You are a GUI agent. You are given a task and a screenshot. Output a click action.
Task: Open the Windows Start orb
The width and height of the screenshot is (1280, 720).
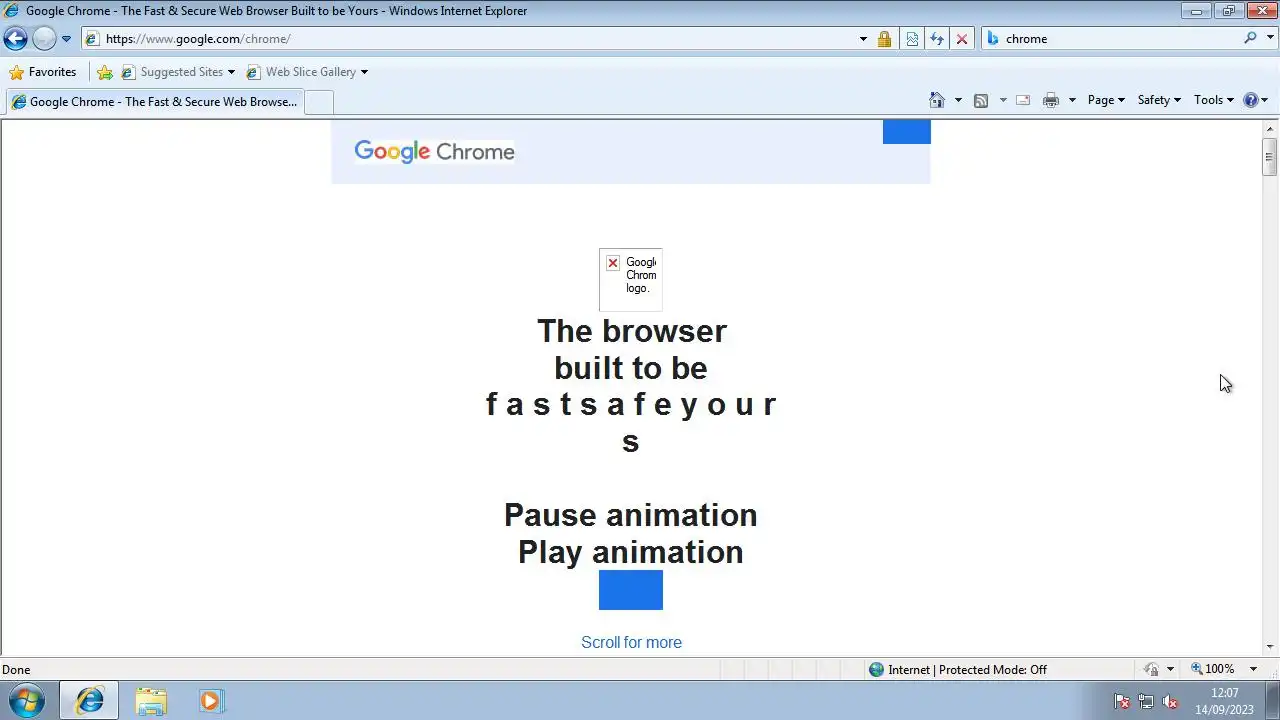27,701
